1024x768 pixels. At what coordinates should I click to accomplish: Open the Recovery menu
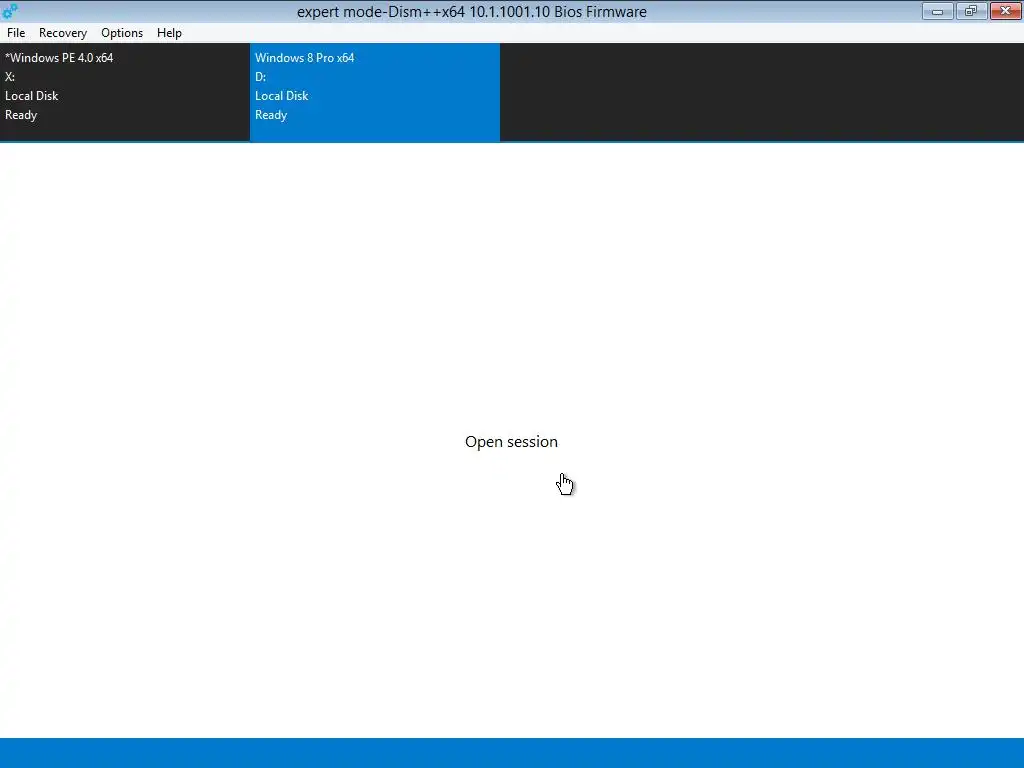point(63,33)
